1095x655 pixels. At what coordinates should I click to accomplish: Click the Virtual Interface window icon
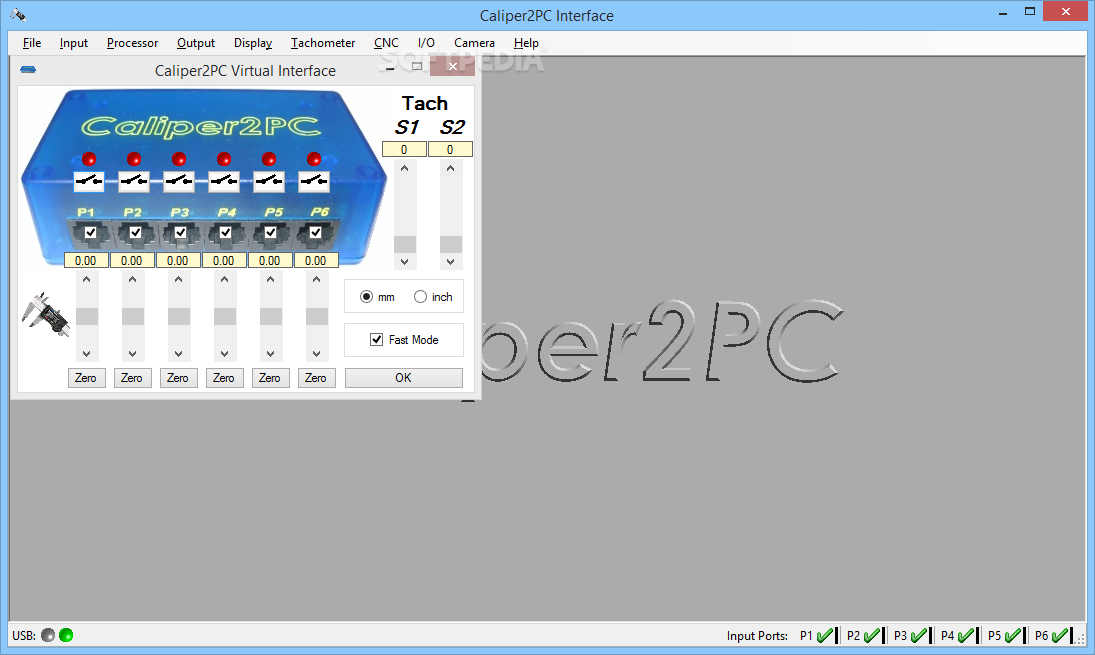click(28, 70)
